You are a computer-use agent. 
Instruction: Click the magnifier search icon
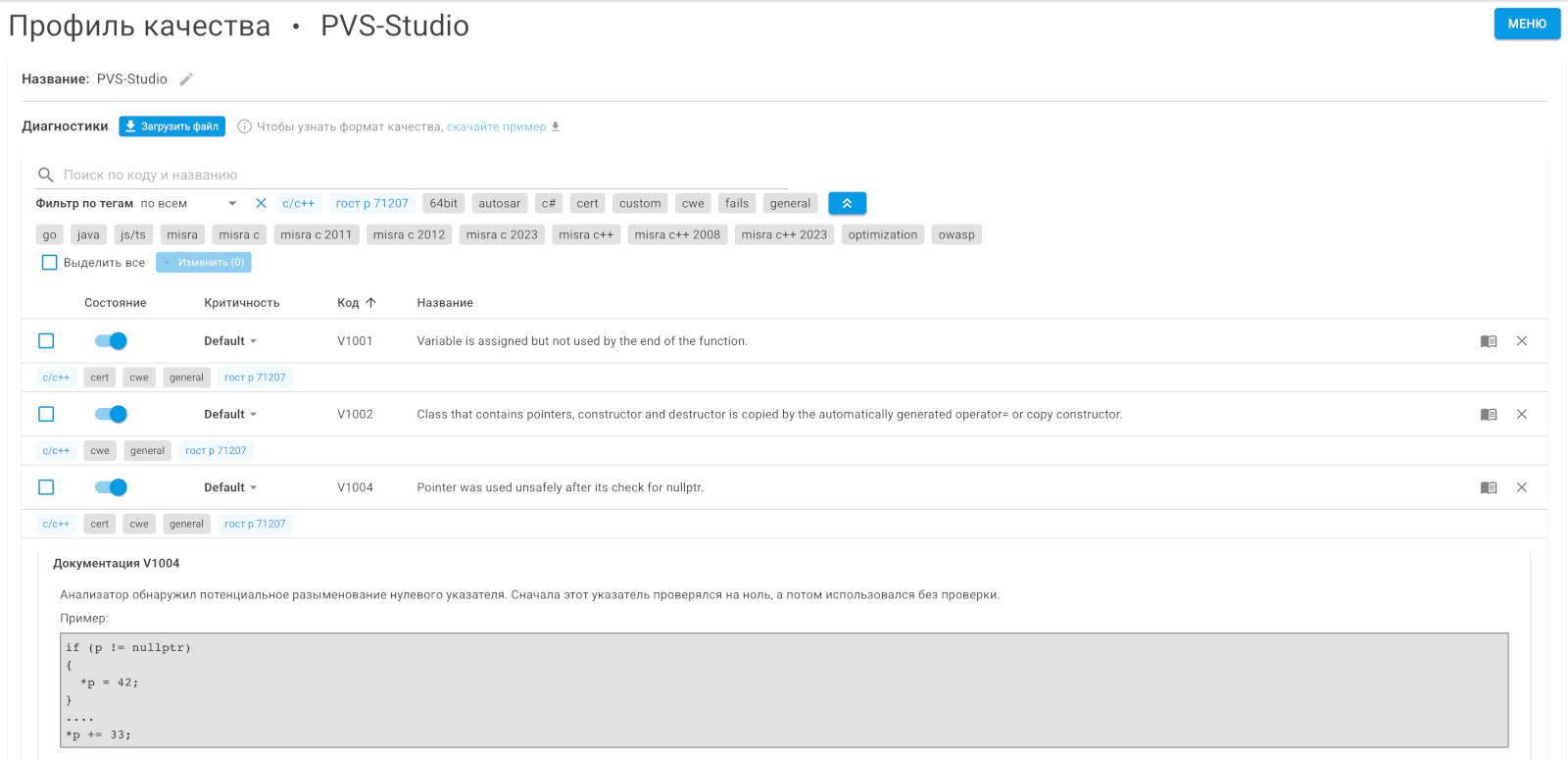45,175
